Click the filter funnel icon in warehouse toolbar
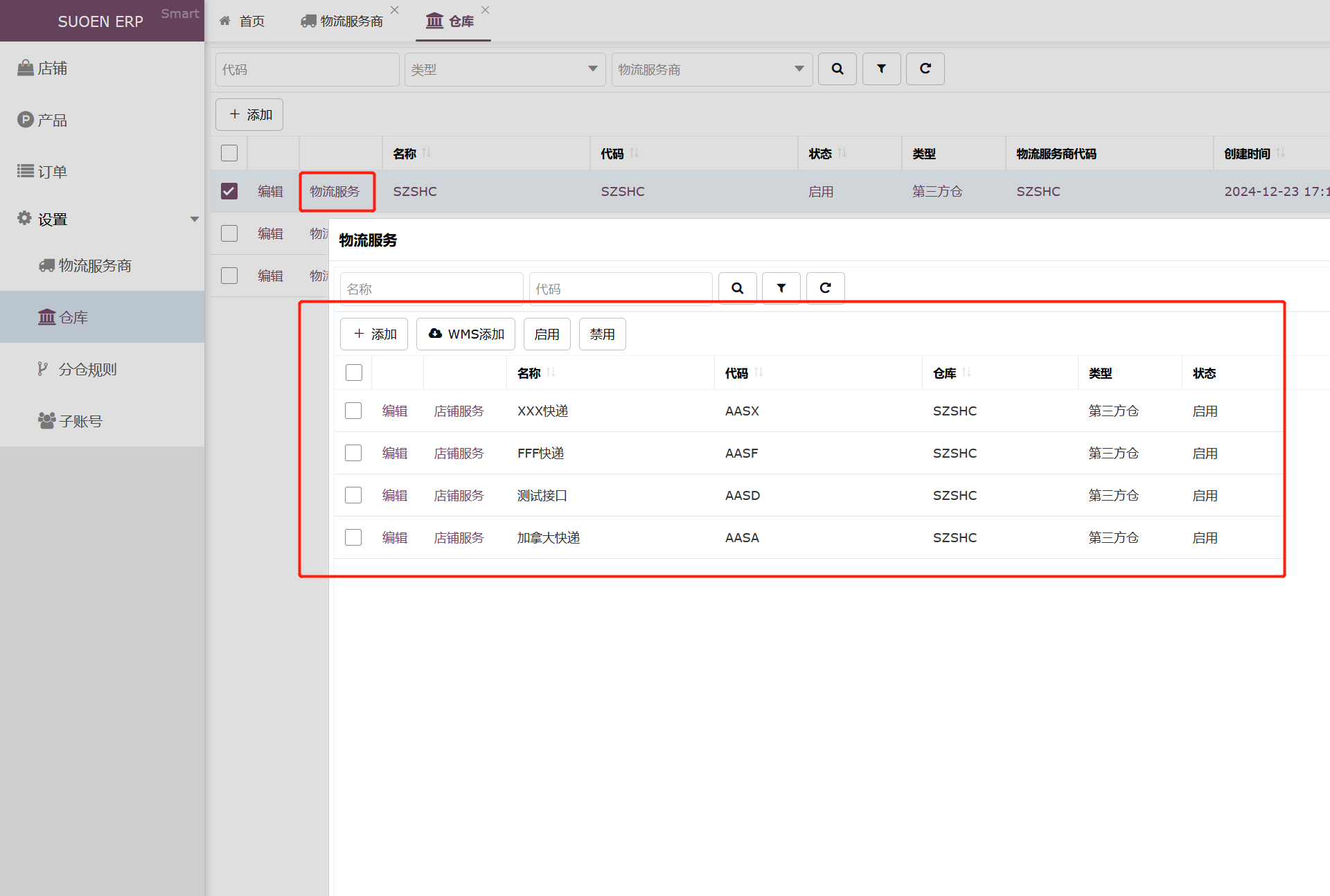The height and width of the screenshot is (896, 1330). [x=881, y=69]
